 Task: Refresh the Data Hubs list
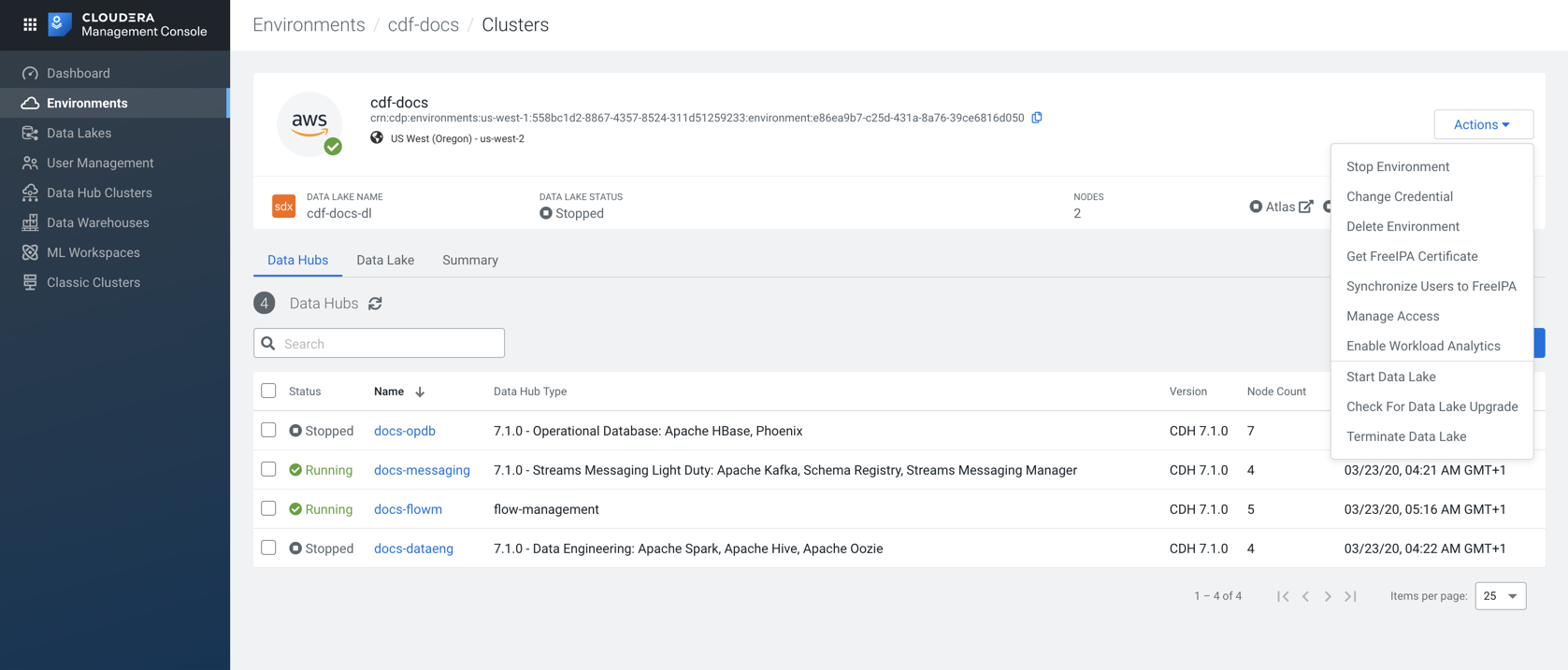pyautogui.click(x=375, y=304)
